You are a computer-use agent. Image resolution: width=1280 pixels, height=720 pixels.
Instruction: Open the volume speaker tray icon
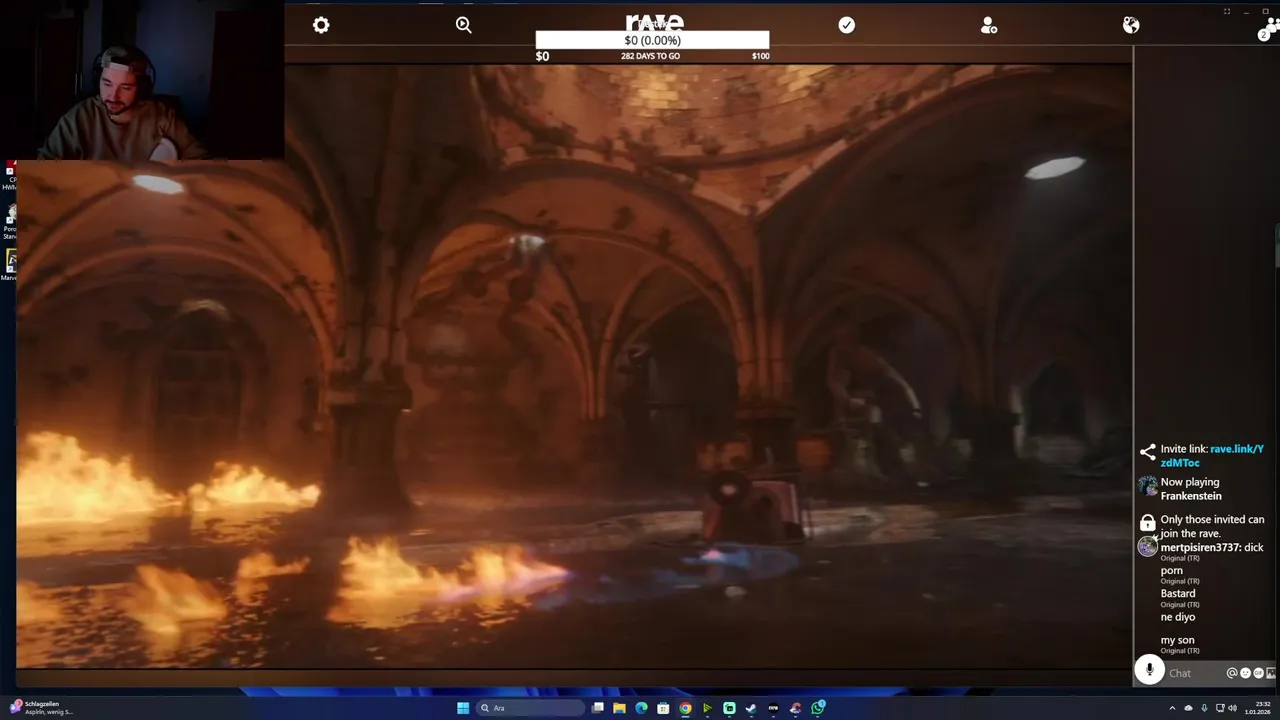click(1233, 708)
